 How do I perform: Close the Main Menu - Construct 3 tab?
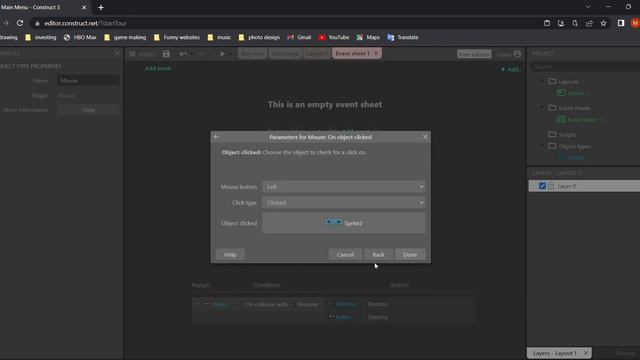(84, 7)
